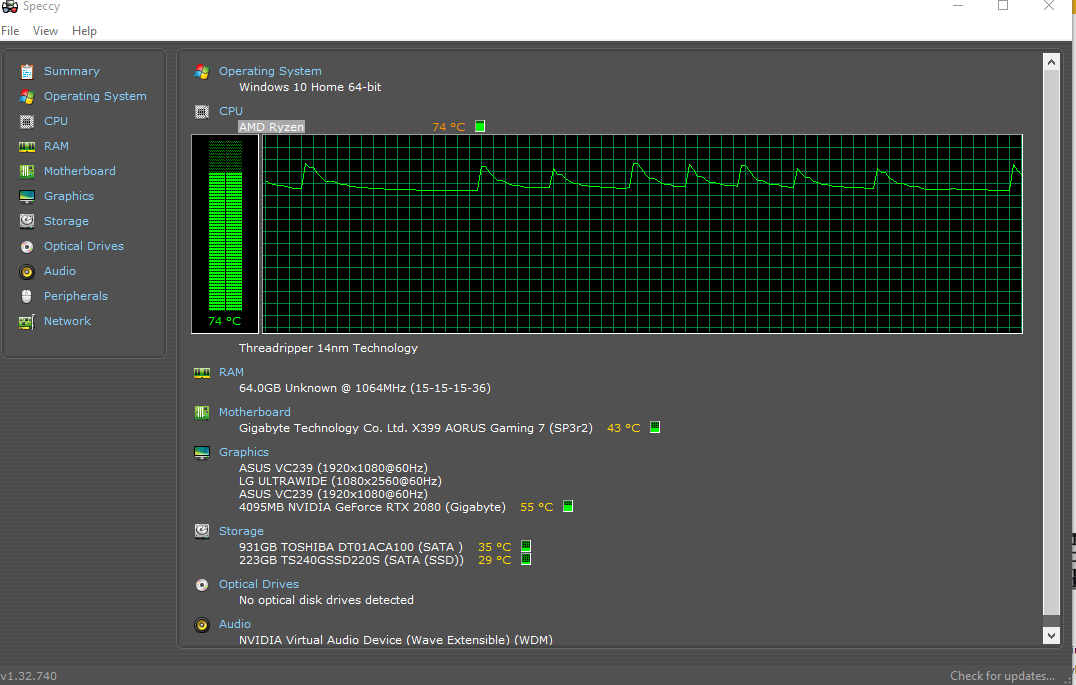Image resolution: width=1076 pixels, height=685 pixels.
Task: Click Check for updates link in status bar
Action: pos(1002,676)
